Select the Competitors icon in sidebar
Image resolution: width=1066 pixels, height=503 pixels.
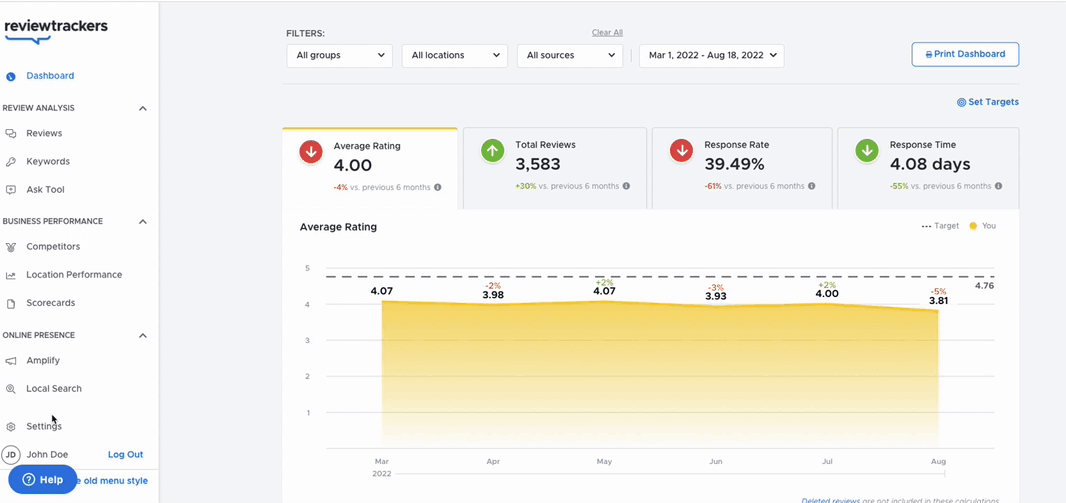tap(11, 247)
